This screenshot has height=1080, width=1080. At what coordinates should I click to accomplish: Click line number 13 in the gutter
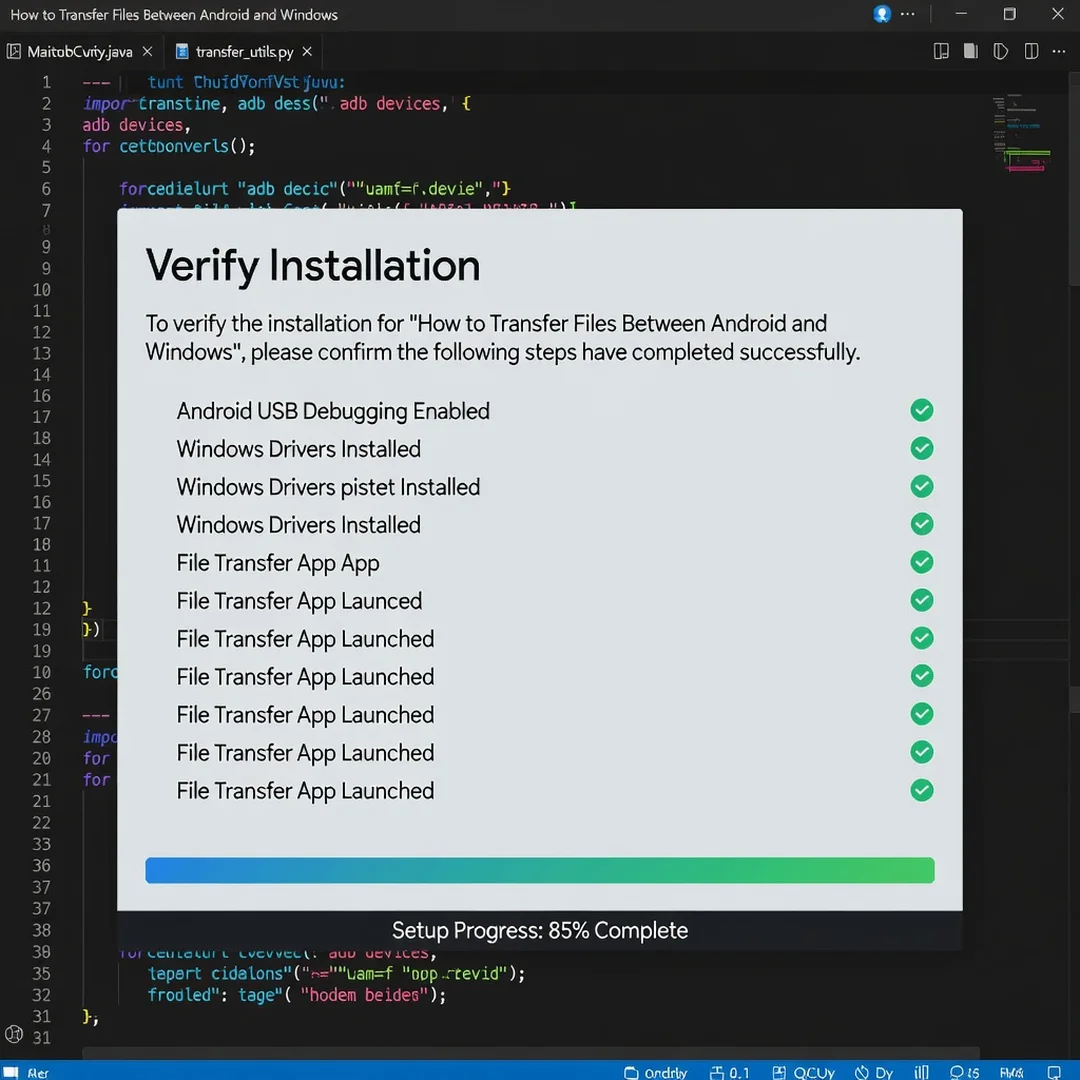(41, 353)
